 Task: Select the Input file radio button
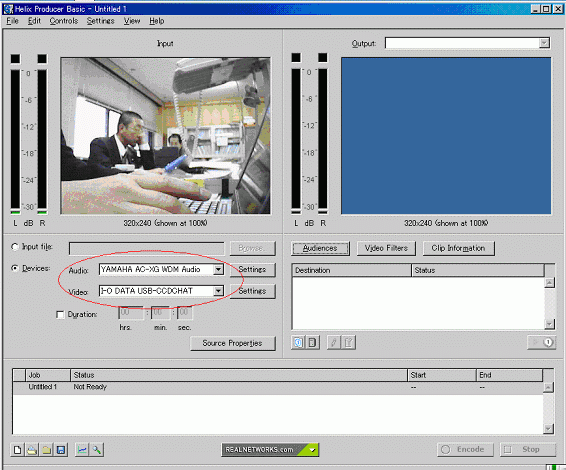pyautogui.click(x=15, y=247)
